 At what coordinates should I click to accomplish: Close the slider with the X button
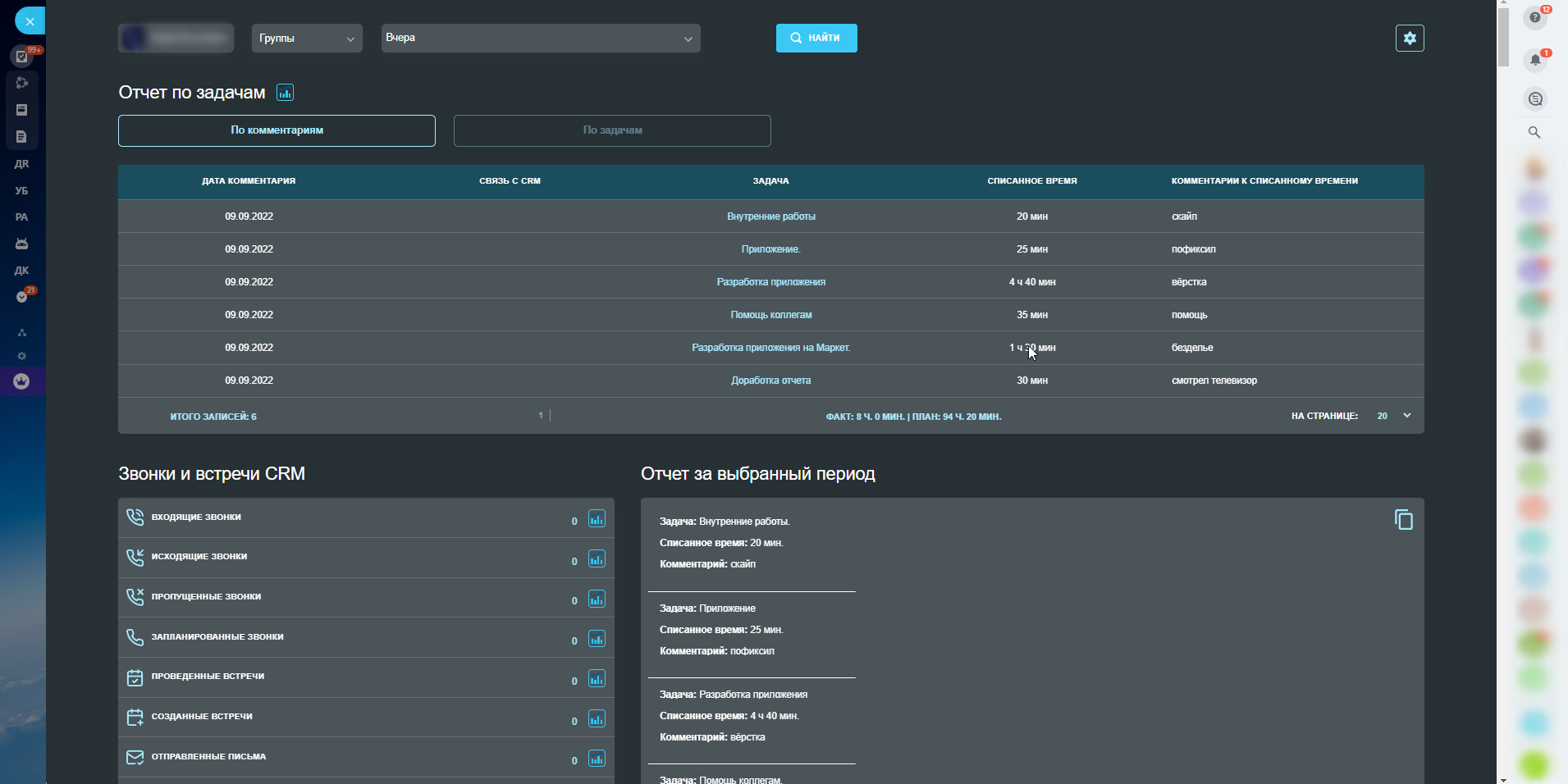coord(30,21)
